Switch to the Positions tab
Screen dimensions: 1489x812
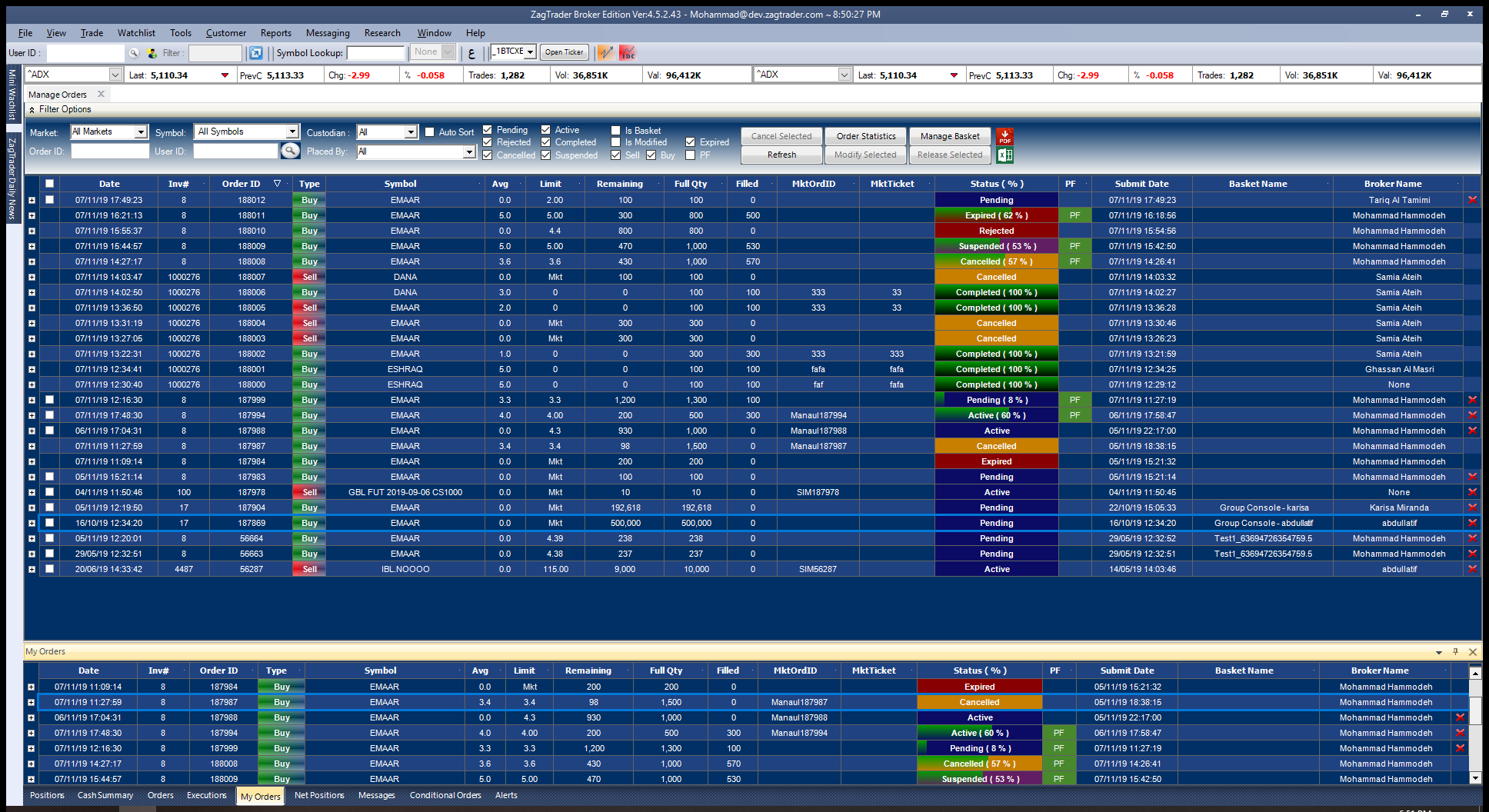pos(47,795)
